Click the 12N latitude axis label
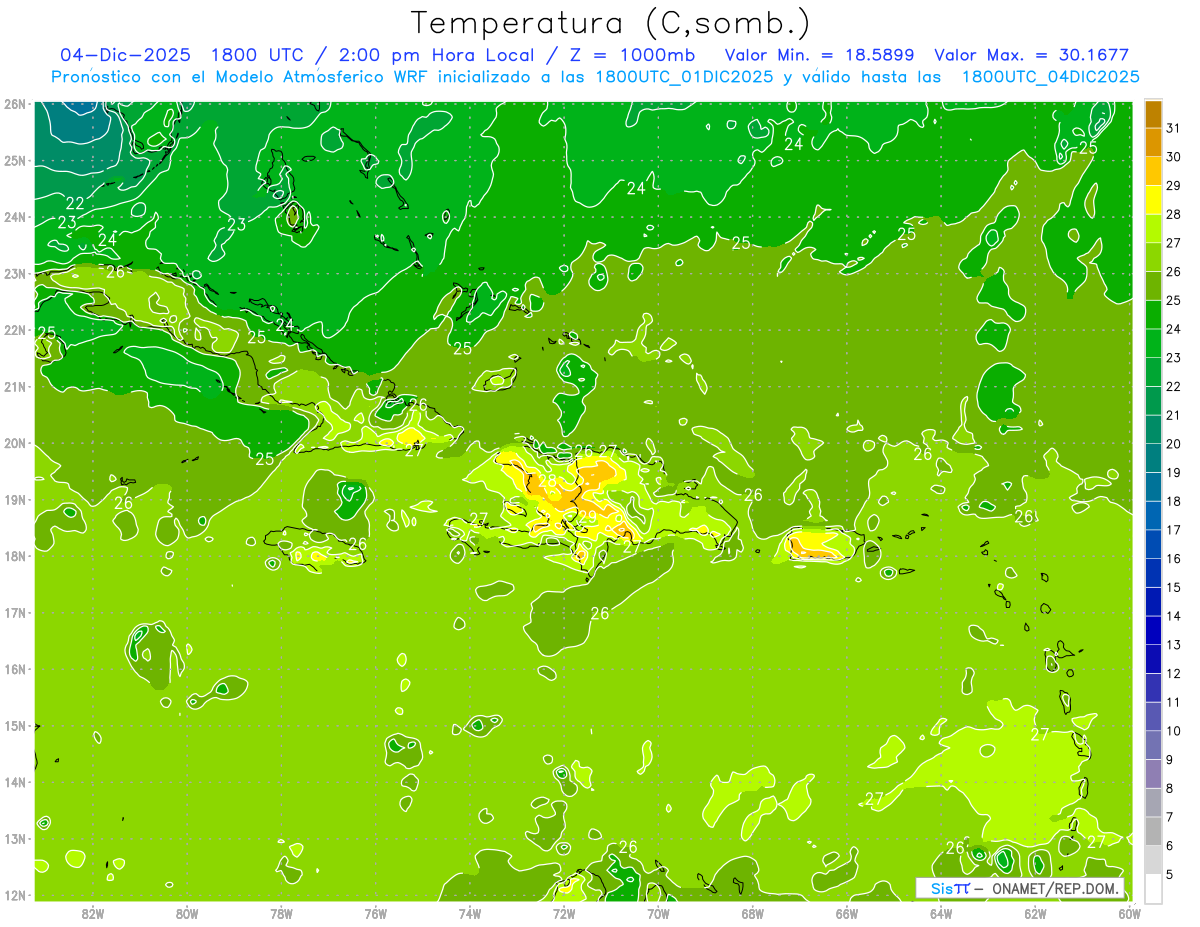1200x927 pixels. [14, 895]
